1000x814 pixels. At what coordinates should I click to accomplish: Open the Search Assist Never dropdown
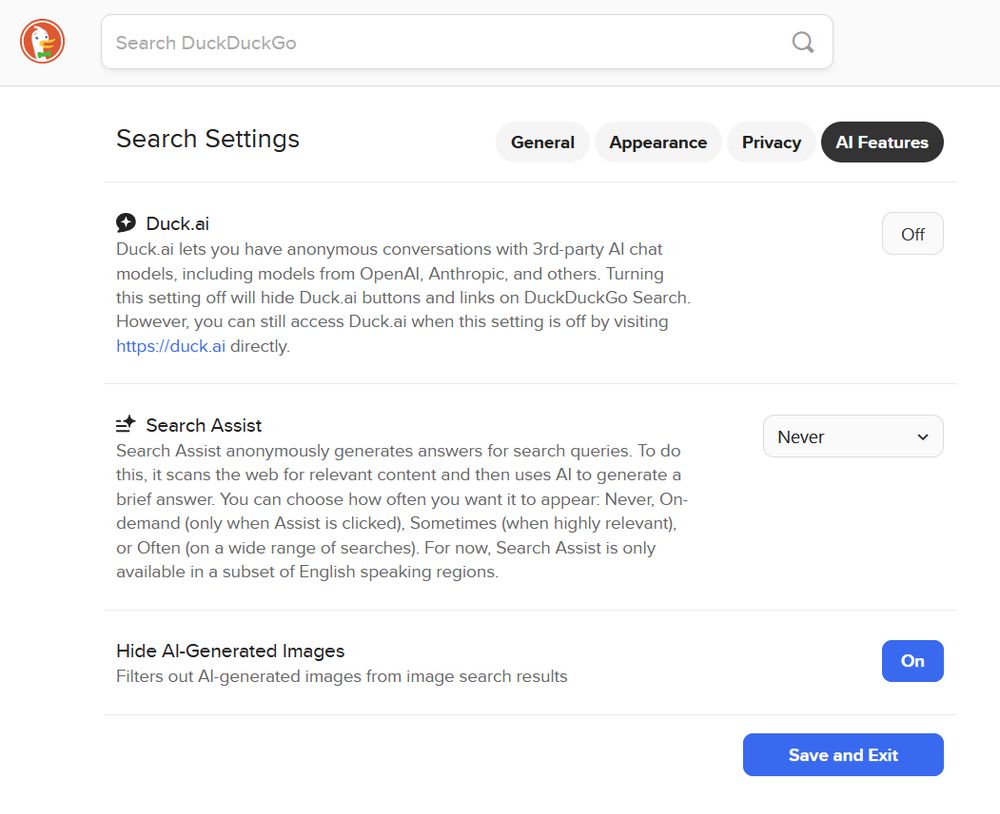[853, 436]
